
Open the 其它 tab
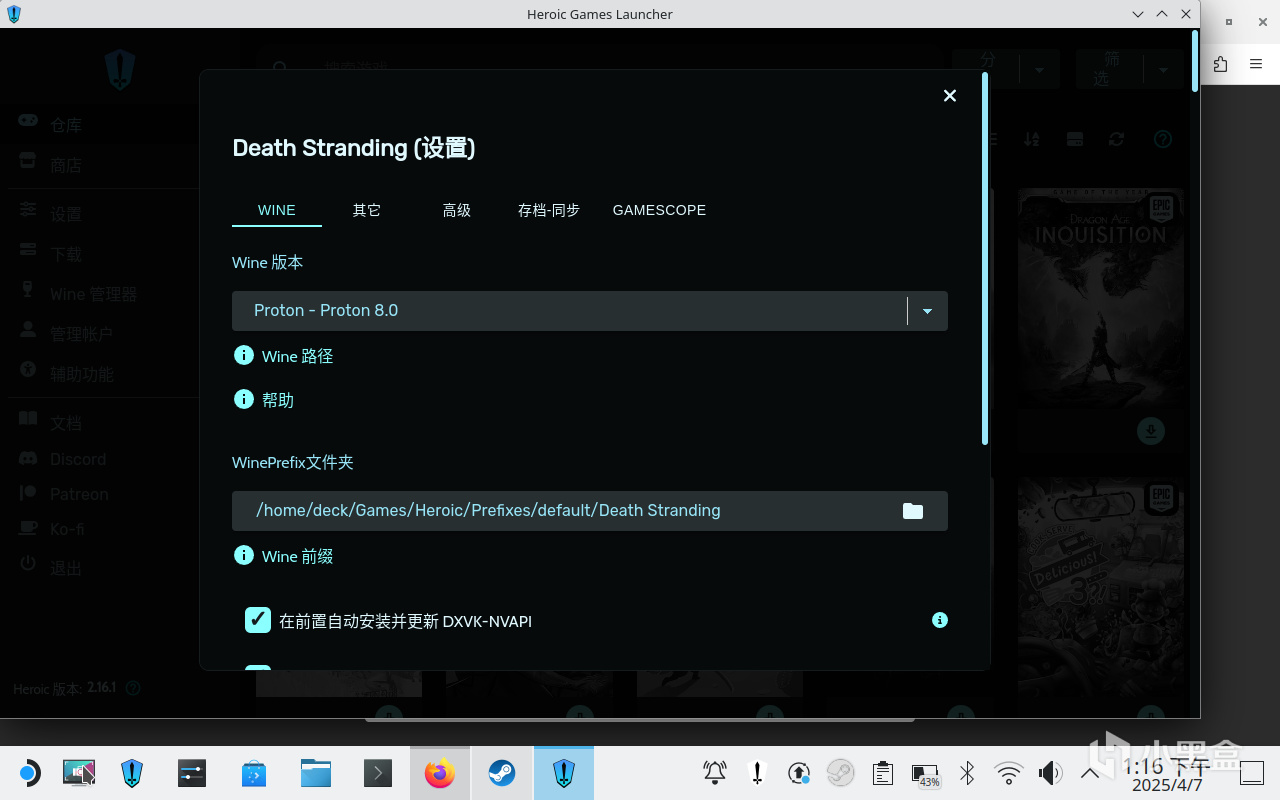pos(367,210)
